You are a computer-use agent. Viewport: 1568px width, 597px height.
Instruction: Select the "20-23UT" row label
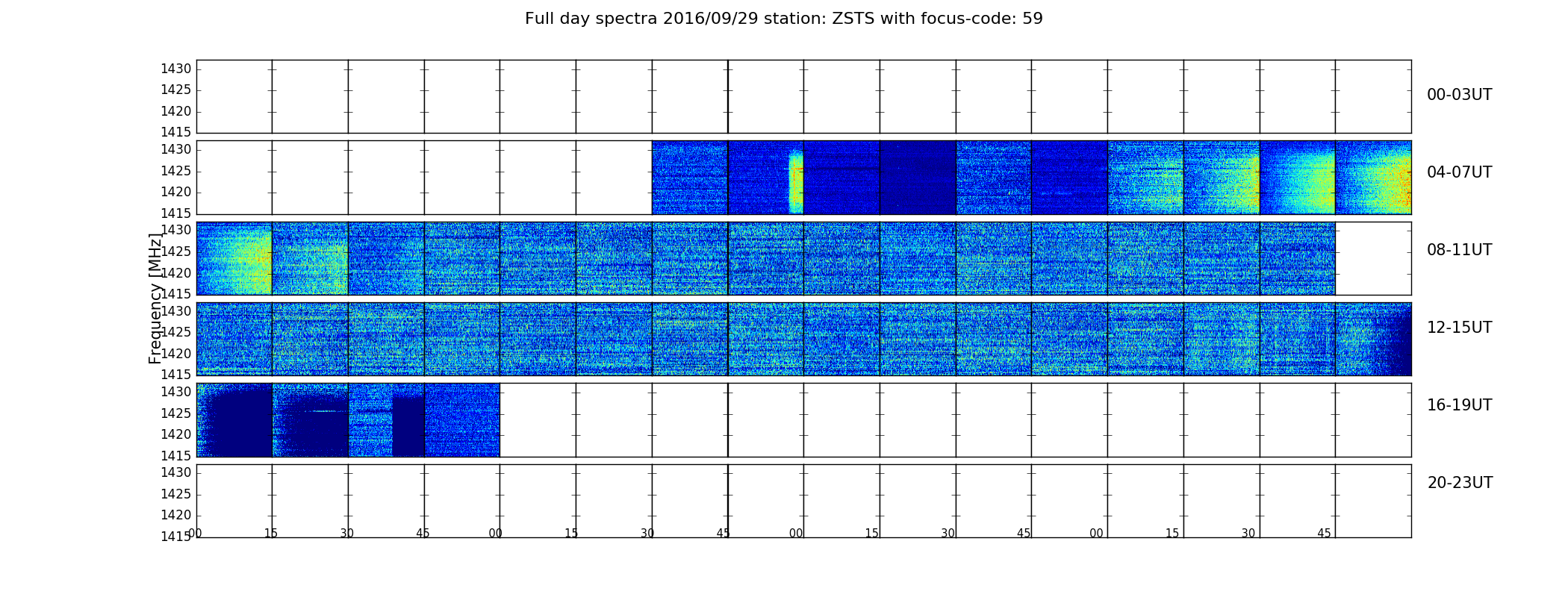pos(1460,483)
